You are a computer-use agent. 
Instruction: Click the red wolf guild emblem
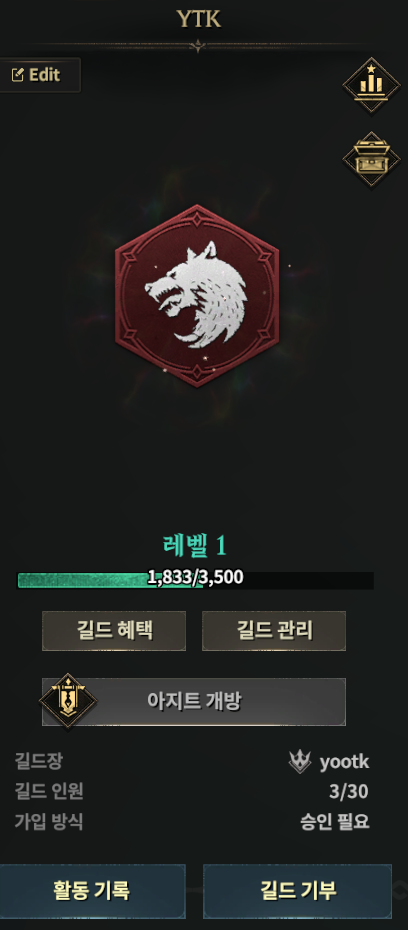(x=196, y=295)
